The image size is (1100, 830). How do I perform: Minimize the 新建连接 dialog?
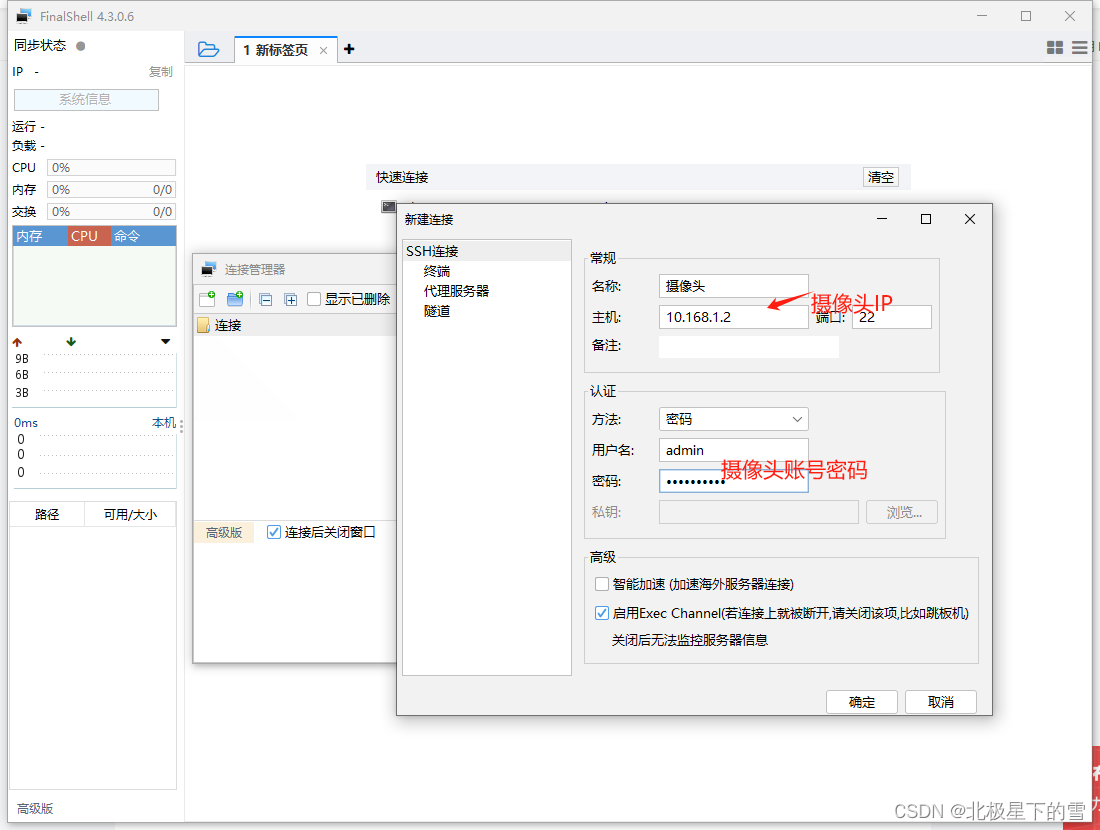point(882,219)
